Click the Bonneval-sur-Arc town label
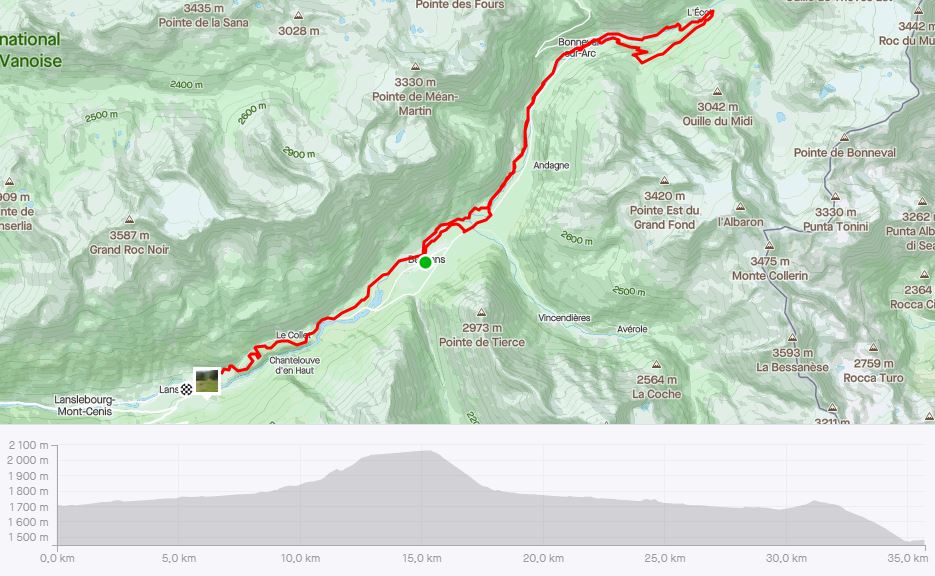Image resolution: width=935 pixels, height=576 pixels. point(578,48)
